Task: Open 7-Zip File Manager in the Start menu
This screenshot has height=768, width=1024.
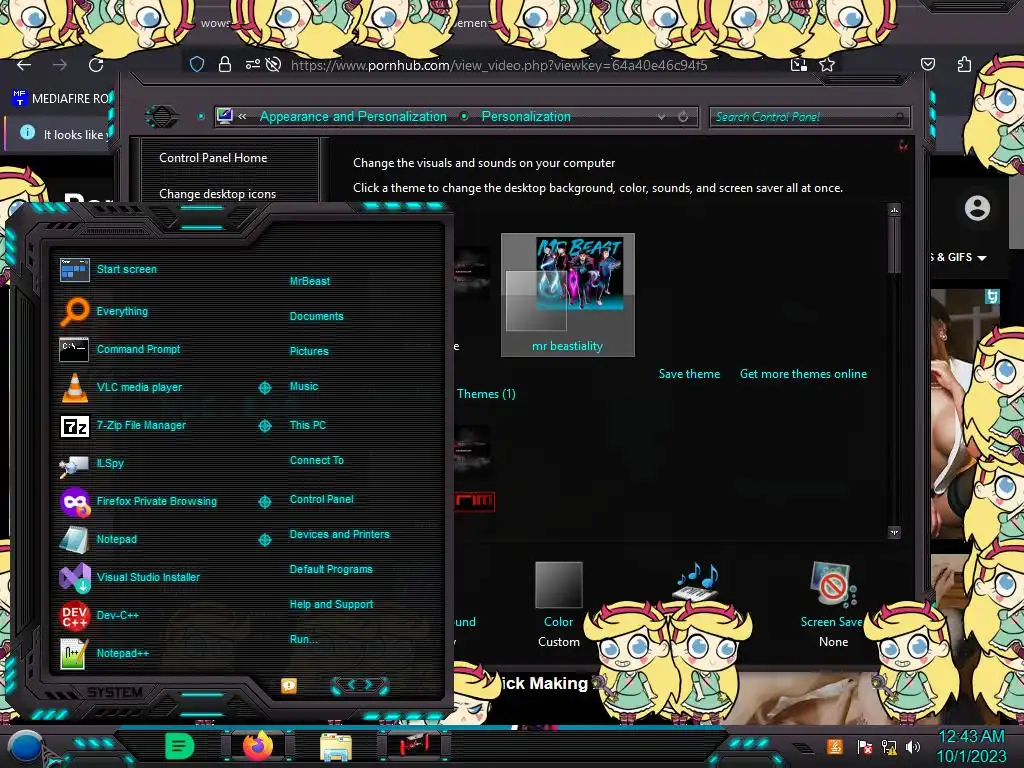Action: point(124,425)
